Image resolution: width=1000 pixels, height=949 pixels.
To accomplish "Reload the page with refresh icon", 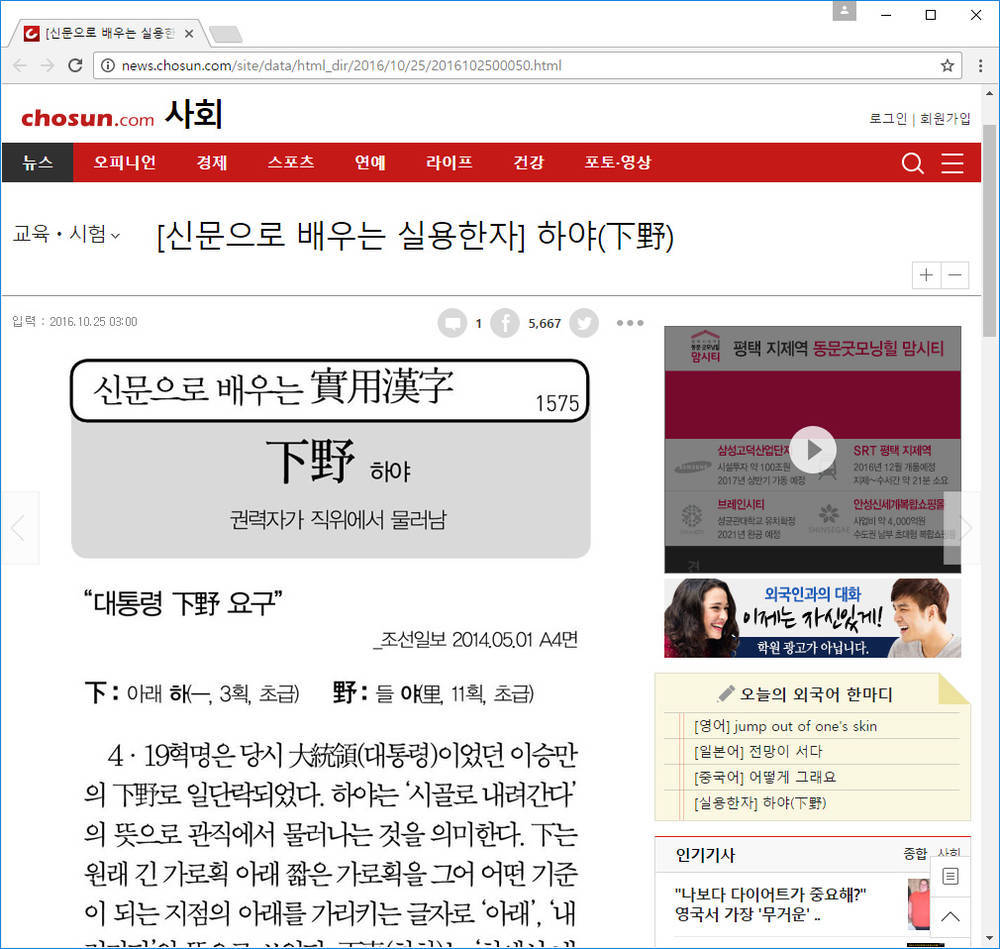I will click(75, 66).
